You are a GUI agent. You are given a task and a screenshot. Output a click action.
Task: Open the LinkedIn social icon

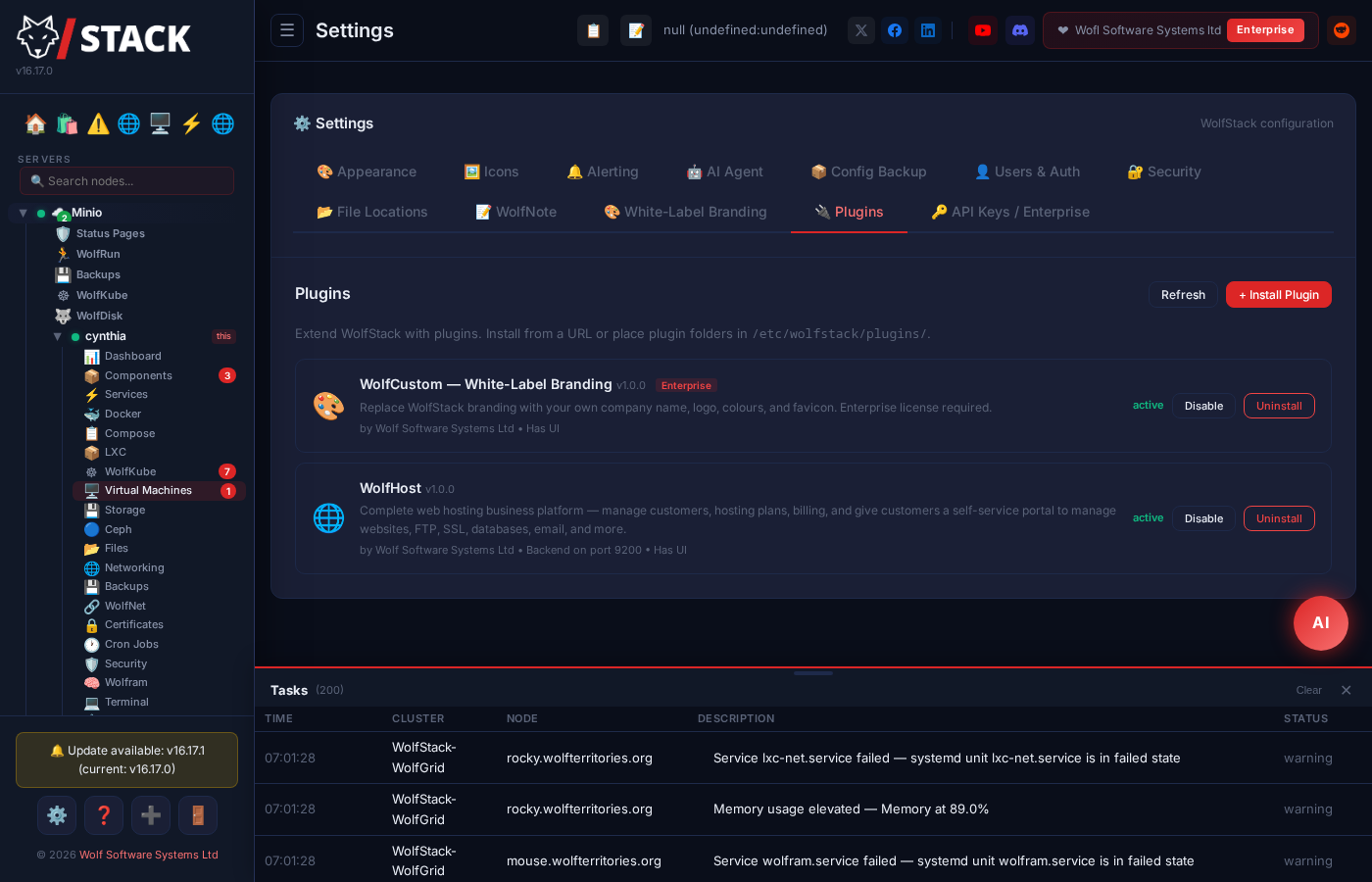click(x=928, y=30)
